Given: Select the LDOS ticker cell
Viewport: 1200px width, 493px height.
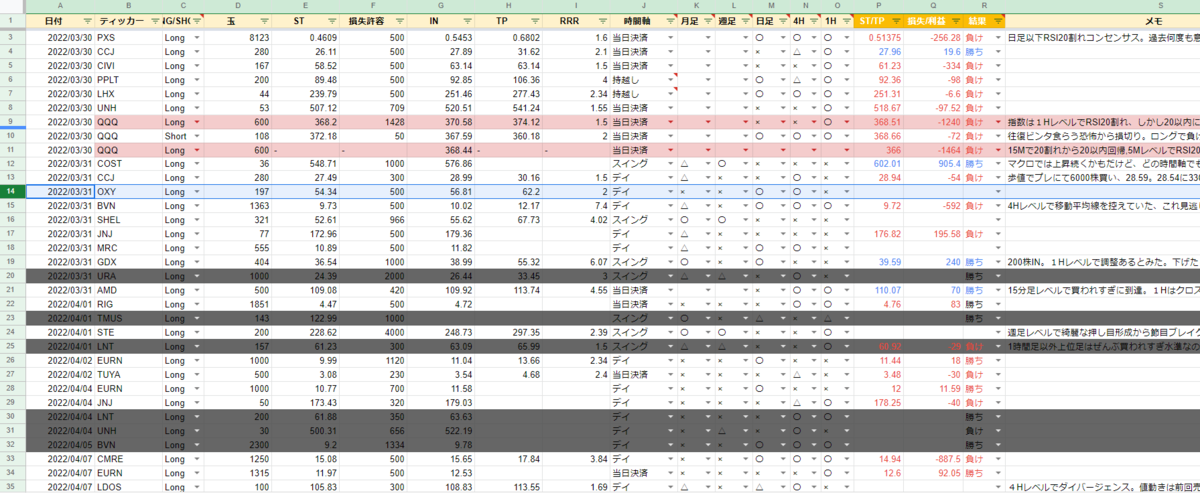Looking at the screenshot, I should (128, 485).
